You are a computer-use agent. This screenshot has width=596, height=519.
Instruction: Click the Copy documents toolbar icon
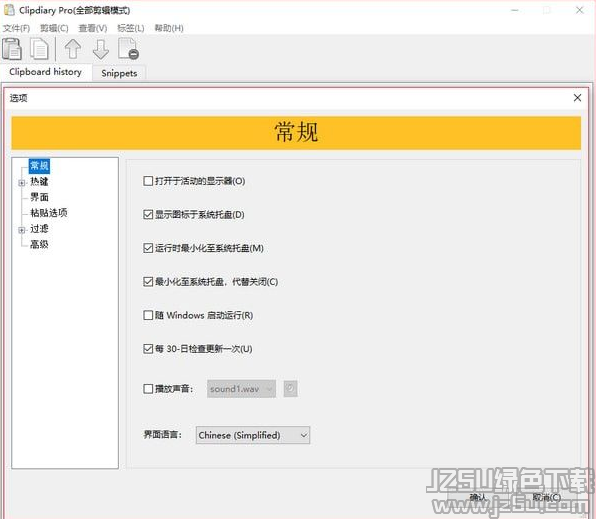click(x=40, y=49)
